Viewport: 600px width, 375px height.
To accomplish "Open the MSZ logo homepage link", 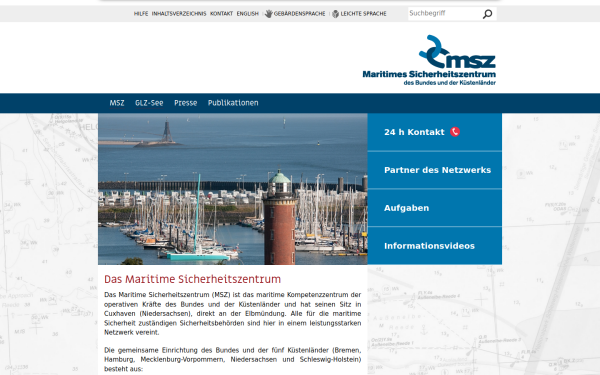I will point(429,60).
